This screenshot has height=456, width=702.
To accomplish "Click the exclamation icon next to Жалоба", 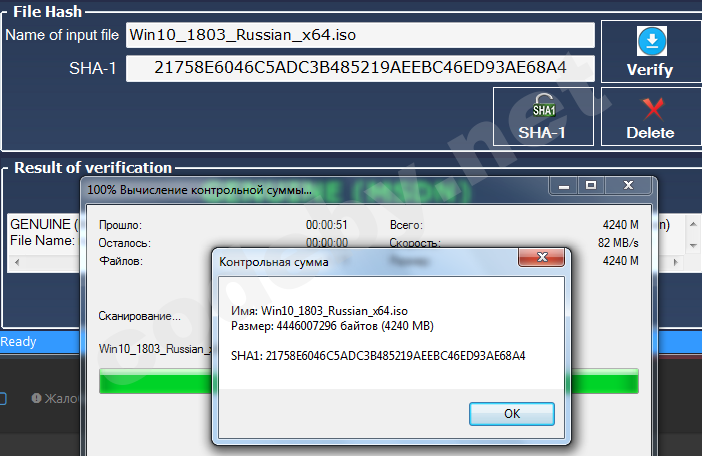I will [x=36, y=398].
